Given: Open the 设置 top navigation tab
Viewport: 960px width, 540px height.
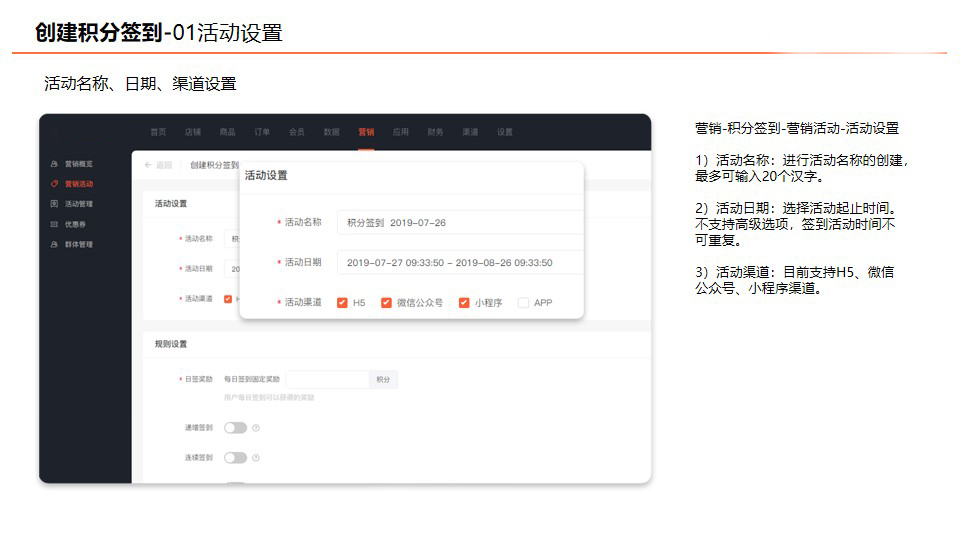Looking at the screenshot, I should tap(505, 132).
